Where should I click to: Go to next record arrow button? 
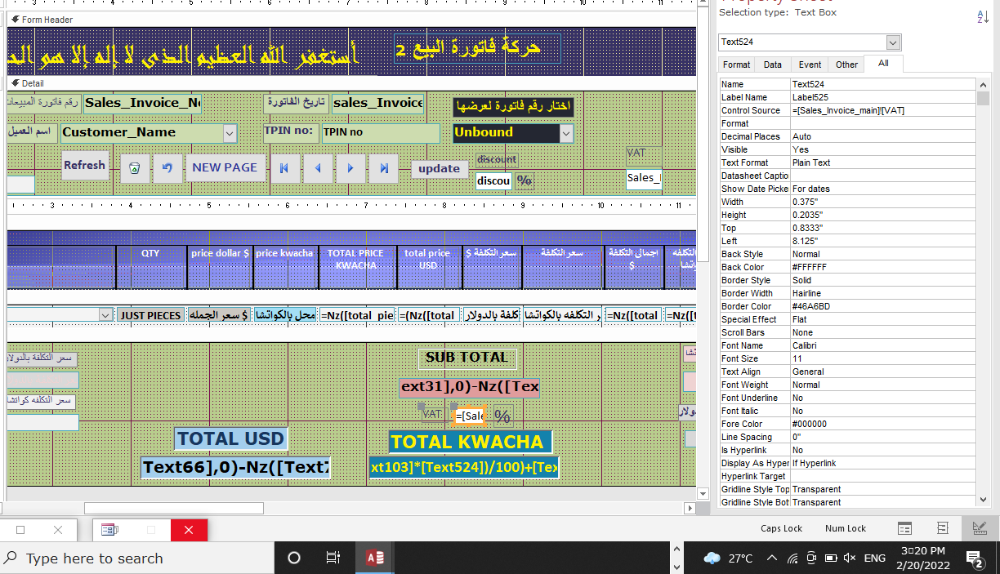pos(350,168)
